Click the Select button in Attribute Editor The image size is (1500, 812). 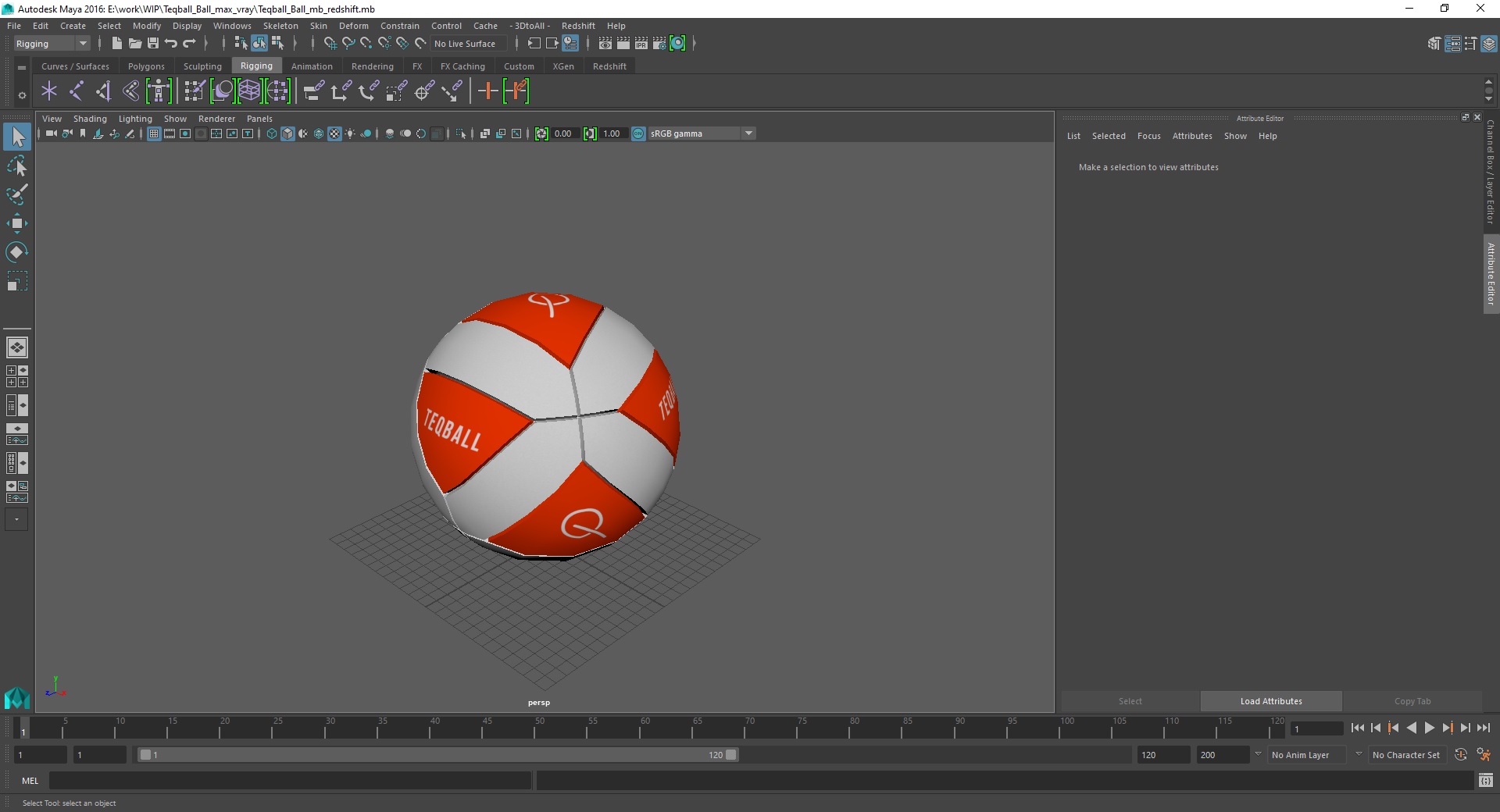click(x=1130, y=701)
